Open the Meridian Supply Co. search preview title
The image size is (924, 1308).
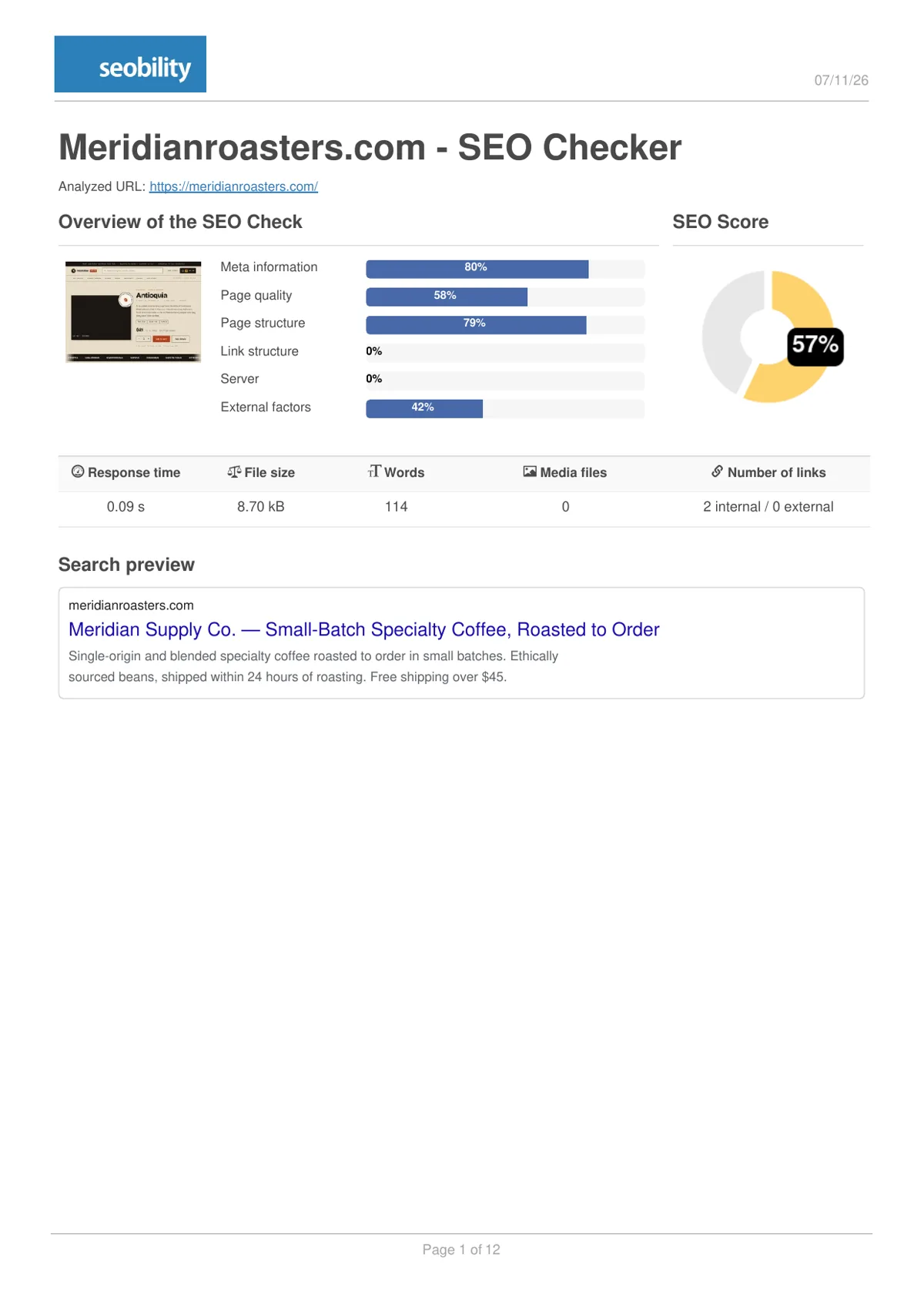(364, 629)
